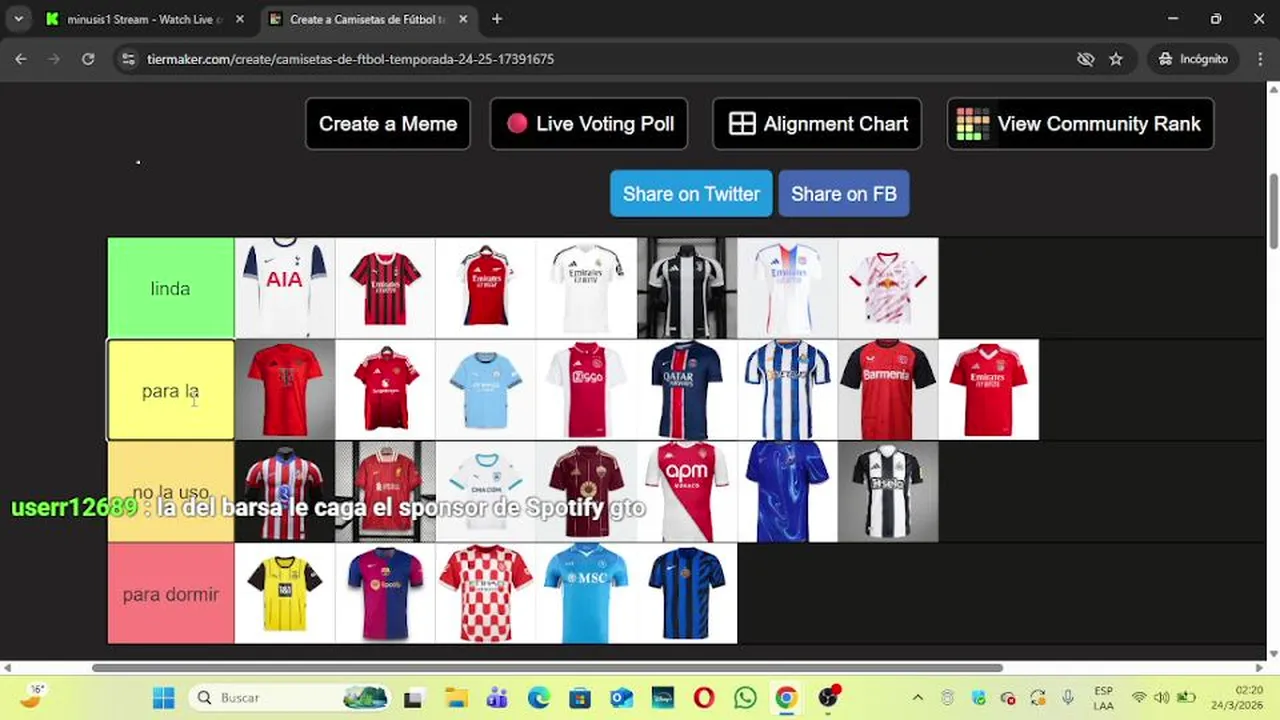Open Microsoft Store from taskbar
The image size is (1280, 720).
[x=580, y=698]
